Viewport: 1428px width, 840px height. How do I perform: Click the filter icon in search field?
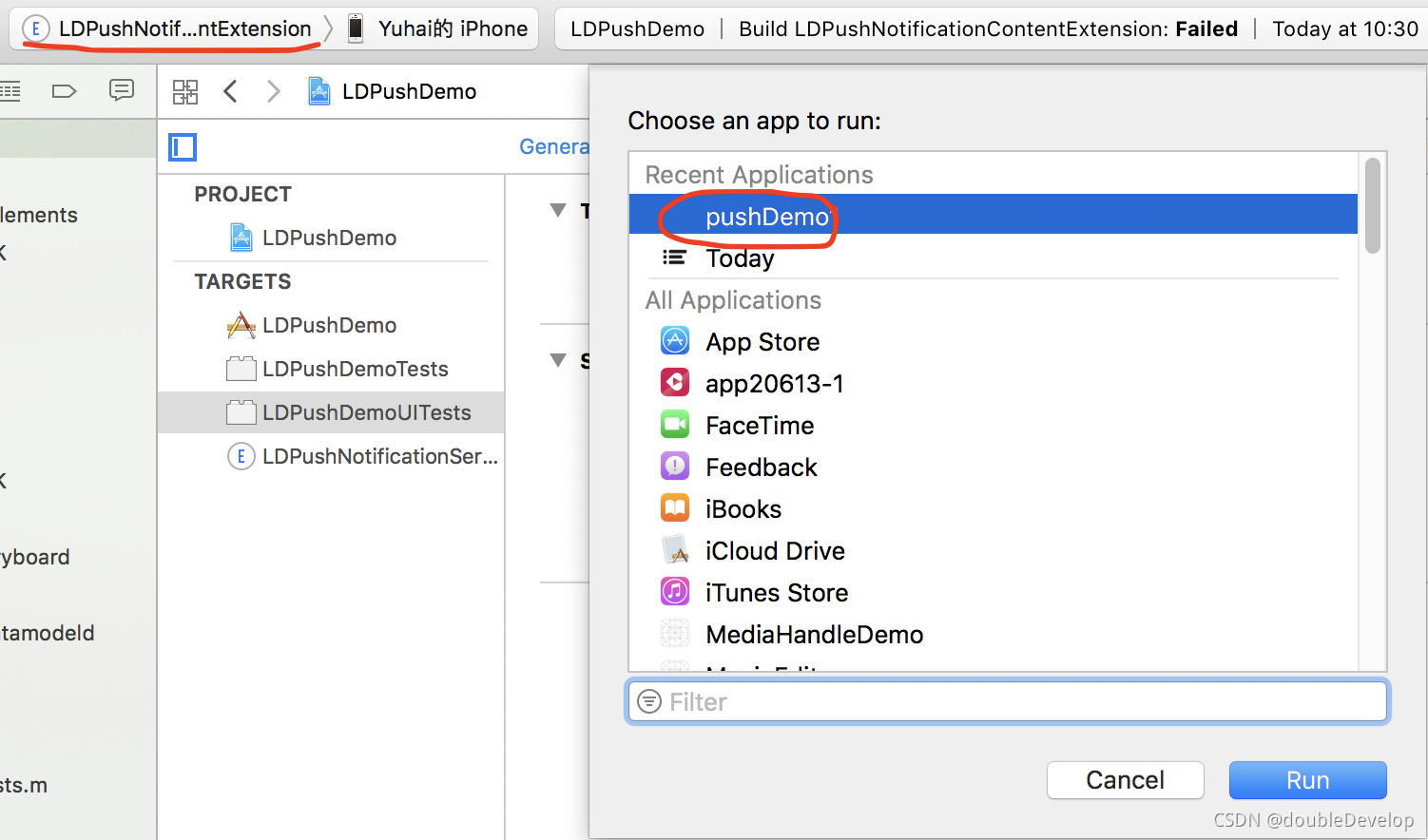649,701
